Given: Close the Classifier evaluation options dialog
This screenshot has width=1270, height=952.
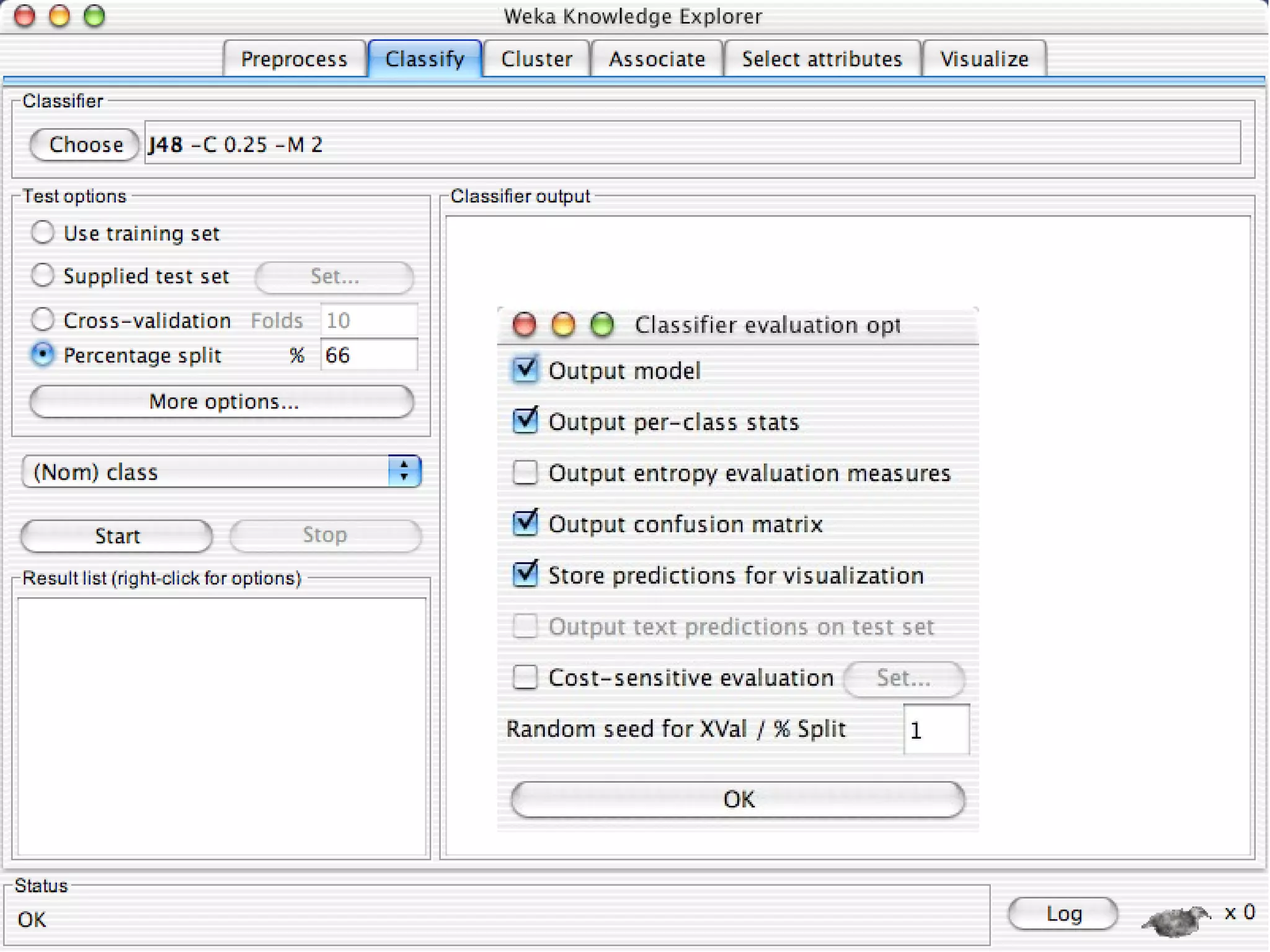Looking at the screenshot, I should pos(524,325).
